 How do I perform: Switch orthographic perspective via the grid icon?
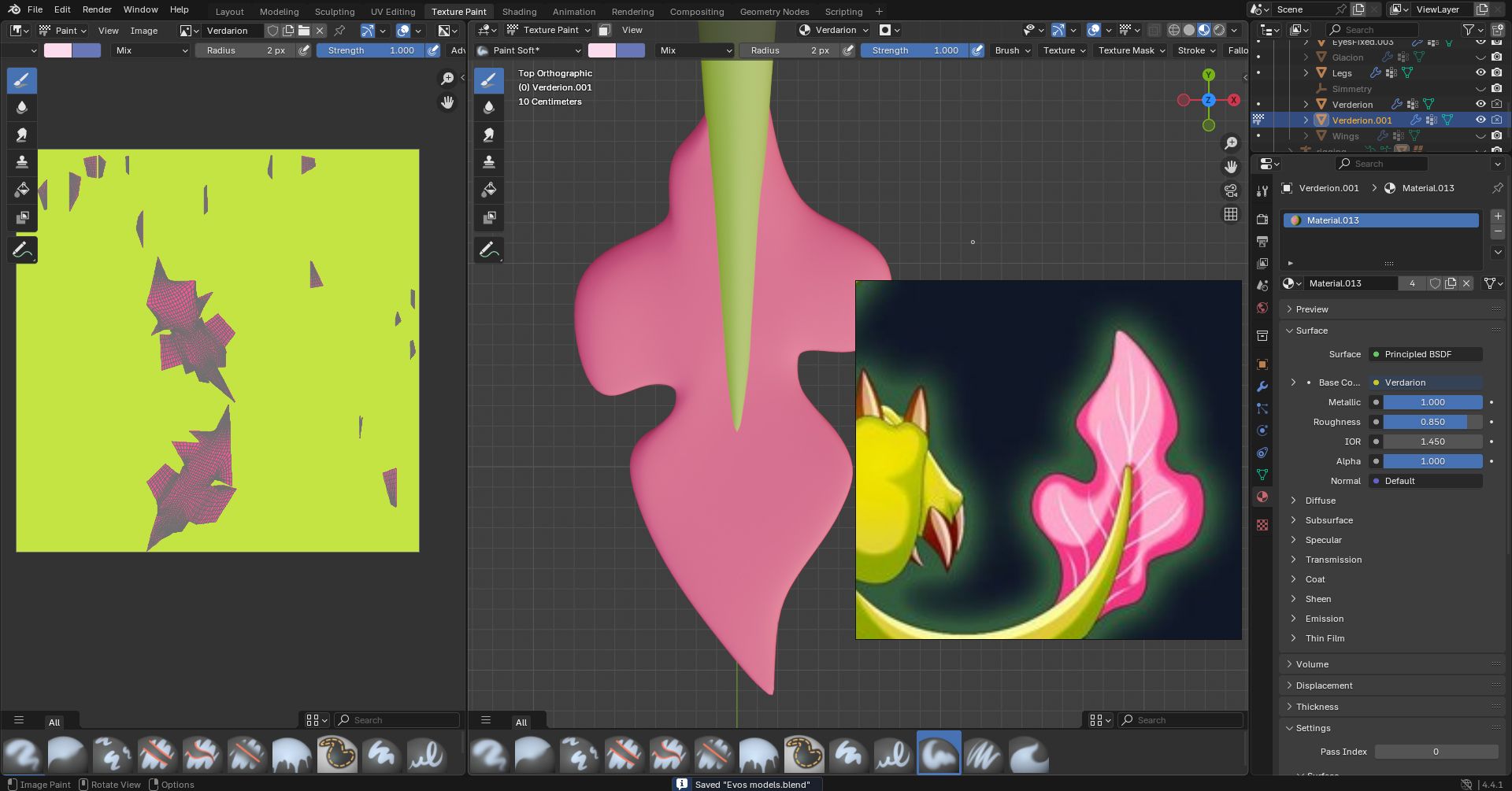1231,214
